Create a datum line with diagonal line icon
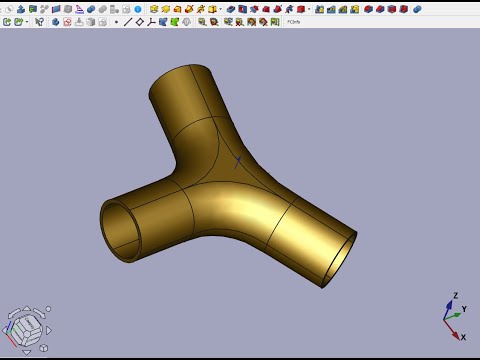Image resolution: width=480 pixels, height=360 pixels. point(128,22)
